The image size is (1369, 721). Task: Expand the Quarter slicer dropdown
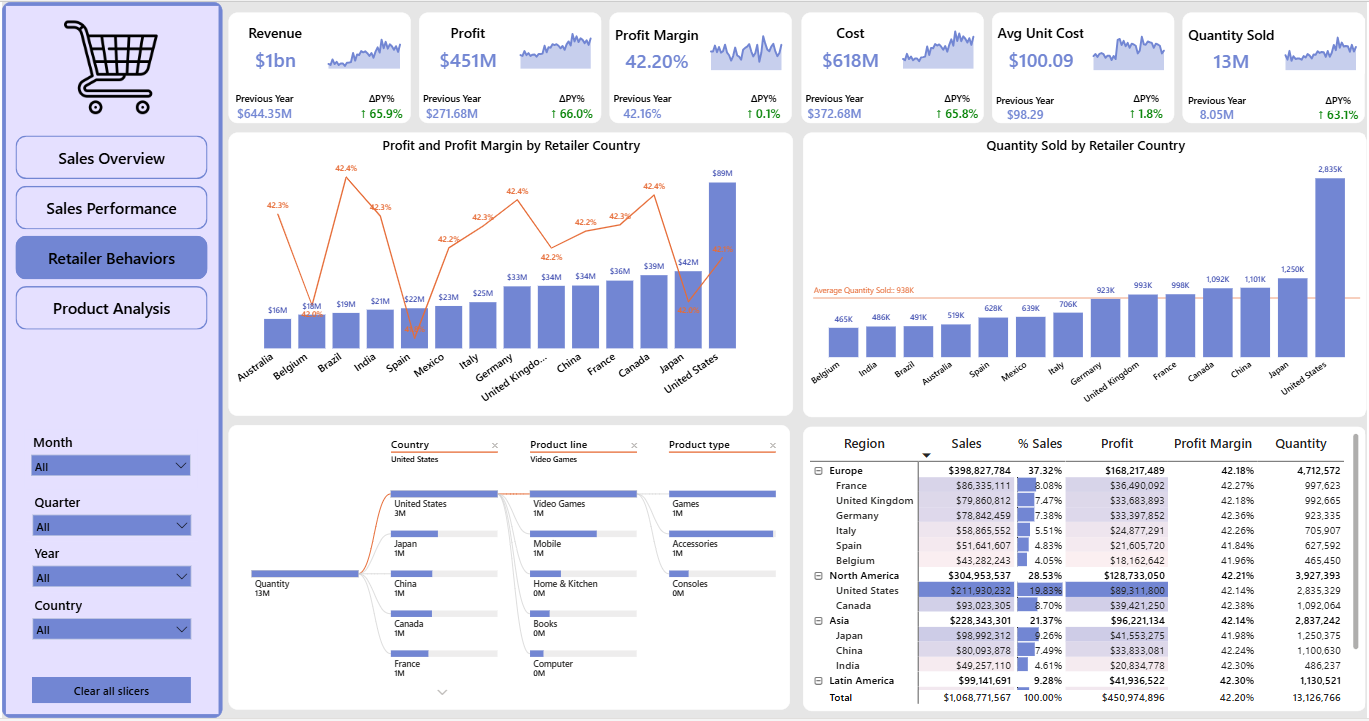point(111,526)
